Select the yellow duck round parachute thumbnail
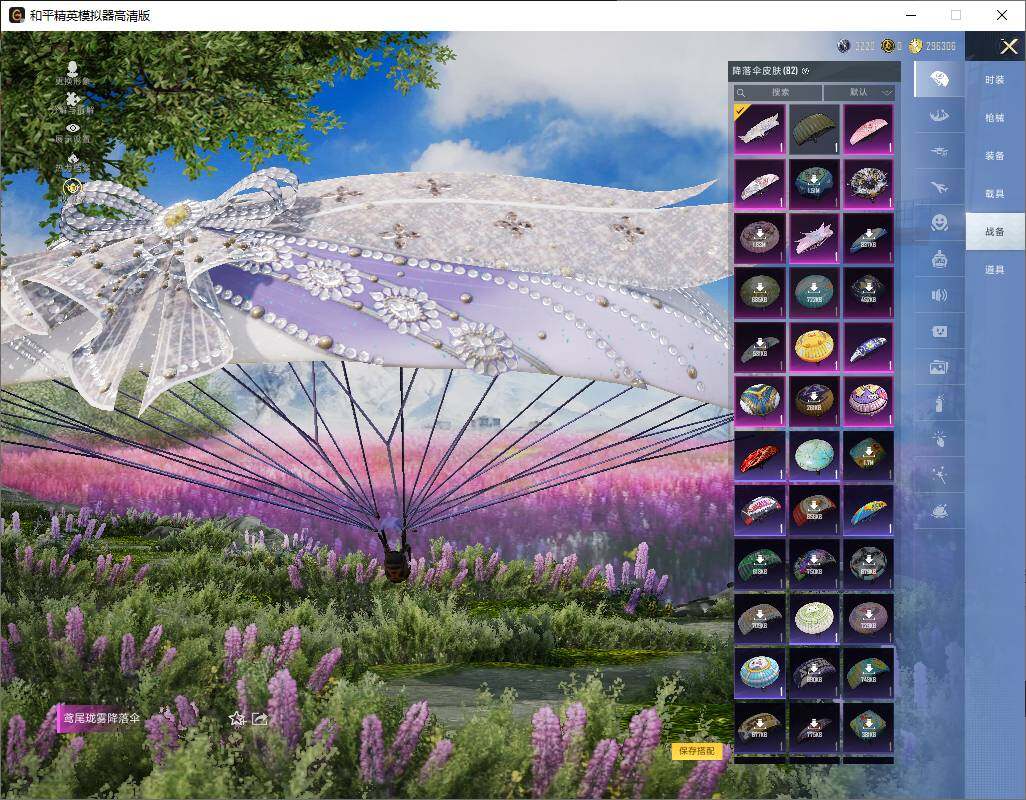The width and height of the screenshot is (1026, 800). coord(814,347)
